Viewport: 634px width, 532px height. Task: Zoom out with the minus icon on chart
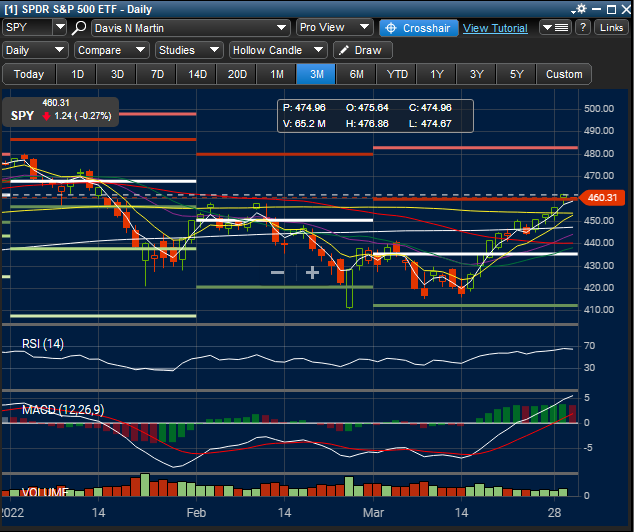[277, 273]
